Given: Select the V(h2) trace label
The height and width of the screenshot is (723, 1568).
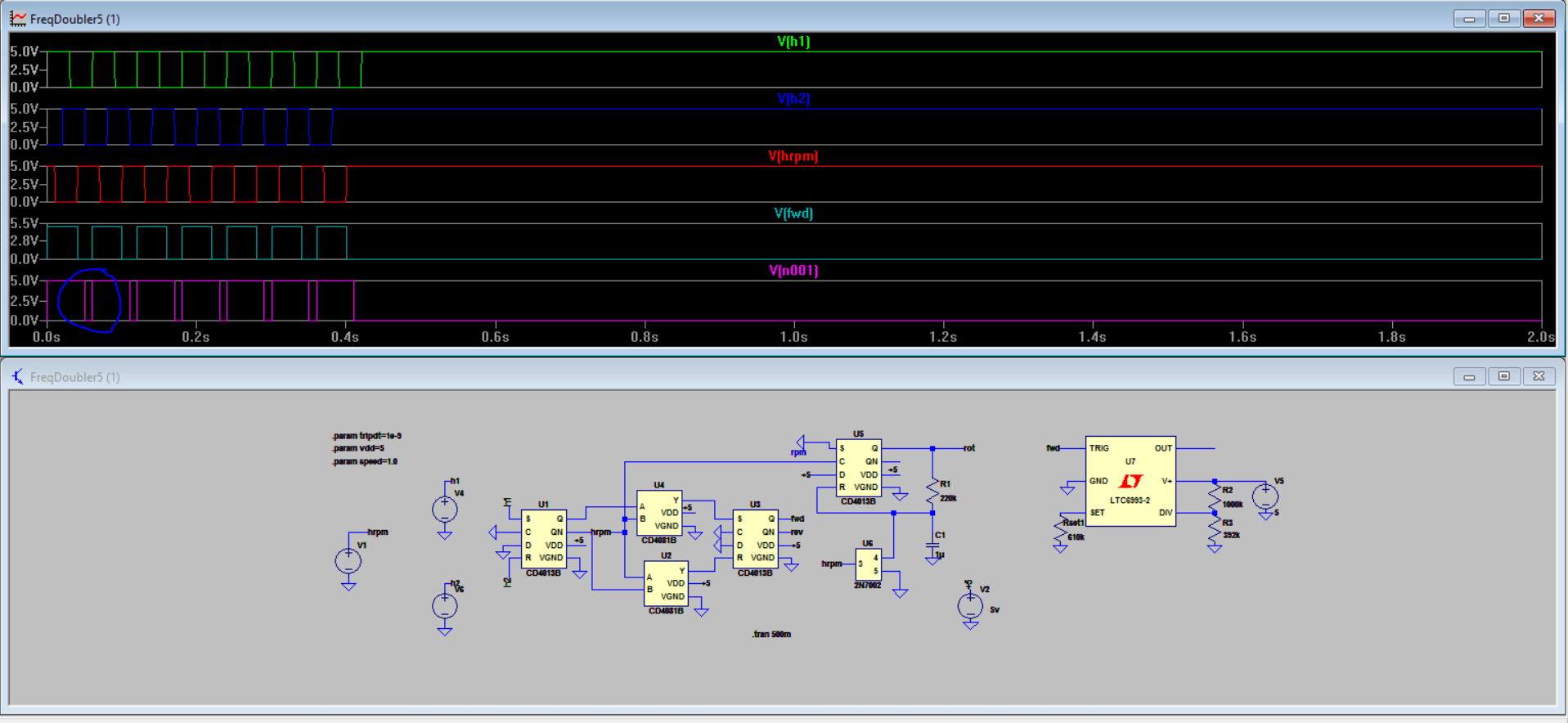Looking at the screenshot, I should (793, 99).
